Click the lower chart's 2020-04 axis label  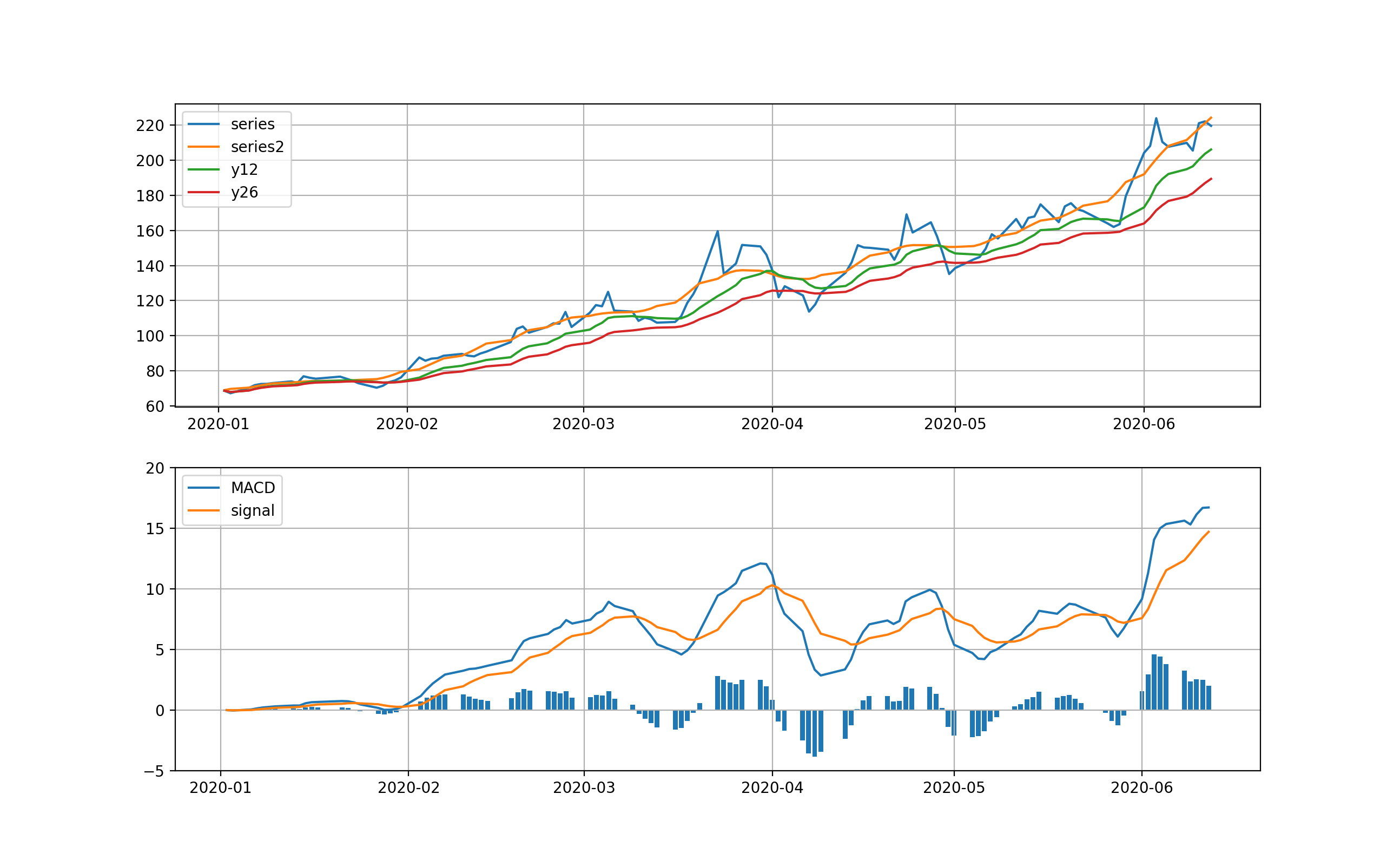[x=772, y=788]
